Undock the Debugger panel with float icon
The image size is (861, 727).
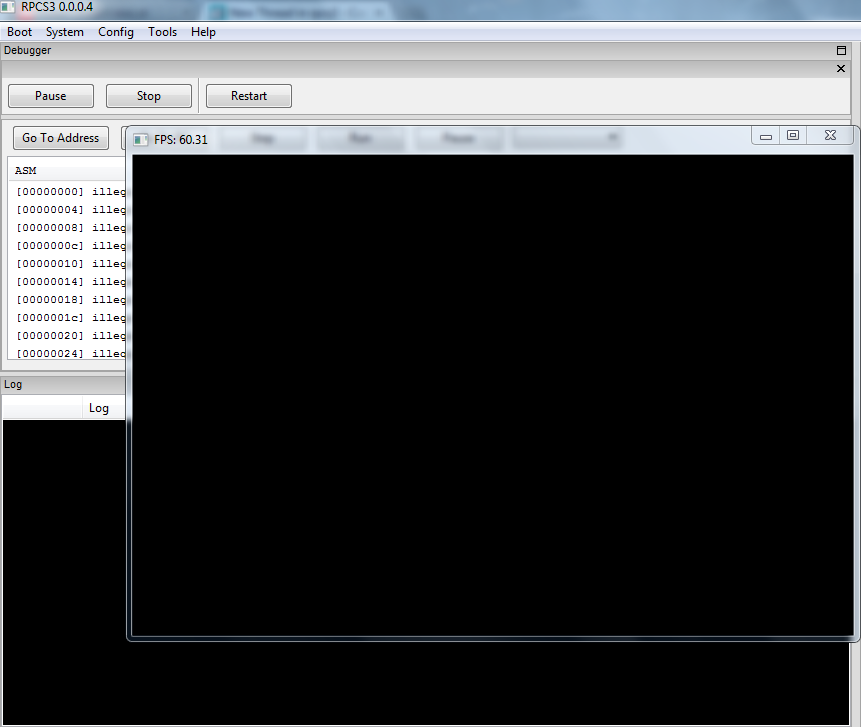(841, 50)
